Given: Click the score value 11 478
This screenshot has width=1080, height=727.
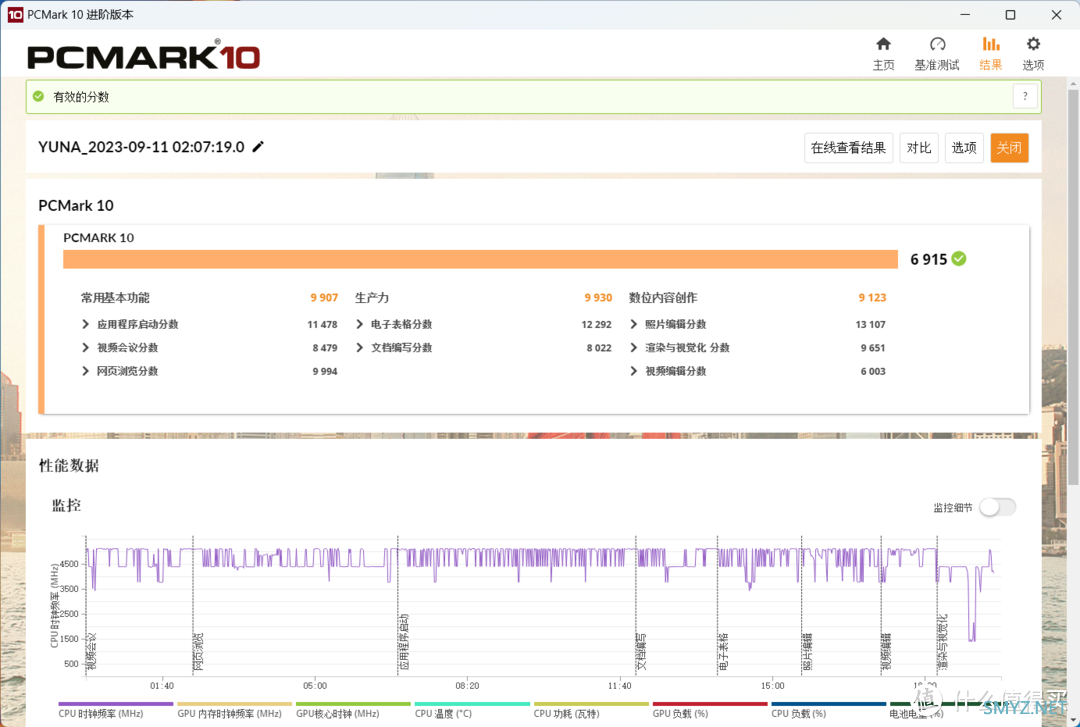Looking at the screenshot, I should click(322, 325).
